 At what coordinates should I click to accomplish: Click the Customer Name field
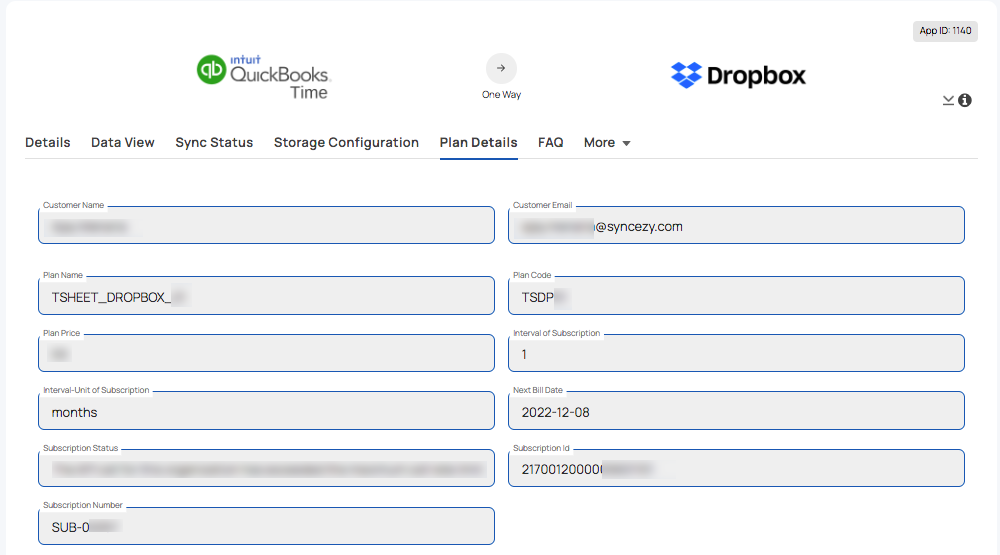[x=267, y=225]
